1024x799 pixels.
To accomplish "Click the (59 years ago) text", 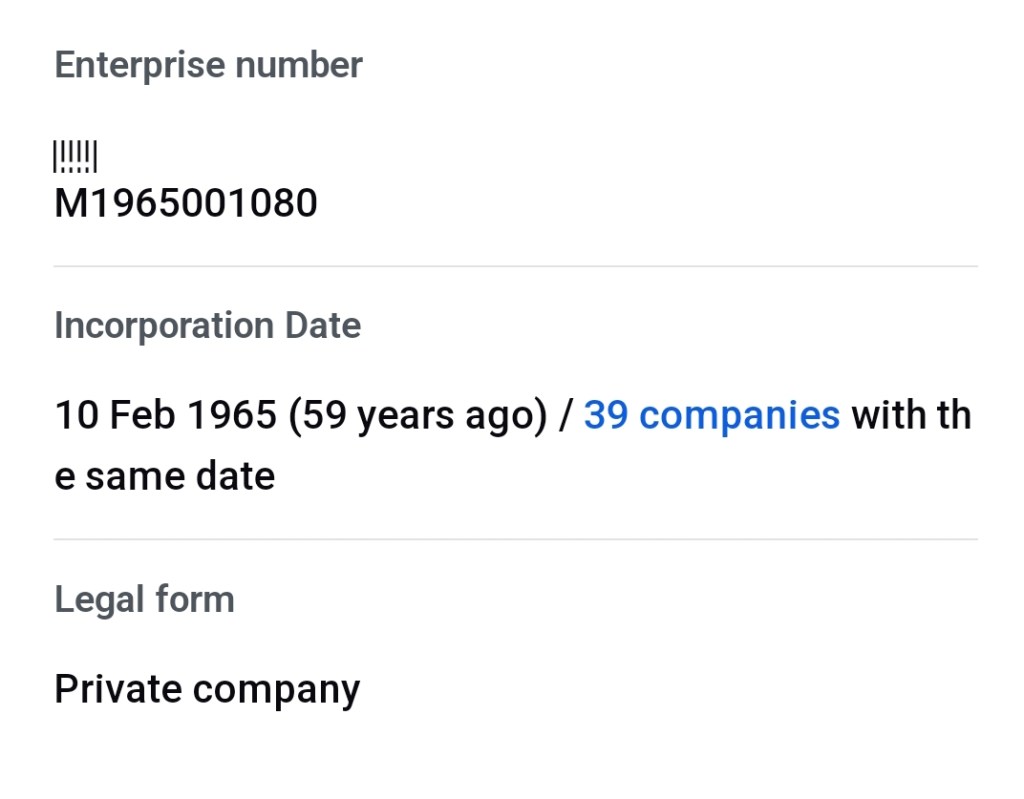I will click(x=418, y=415).
